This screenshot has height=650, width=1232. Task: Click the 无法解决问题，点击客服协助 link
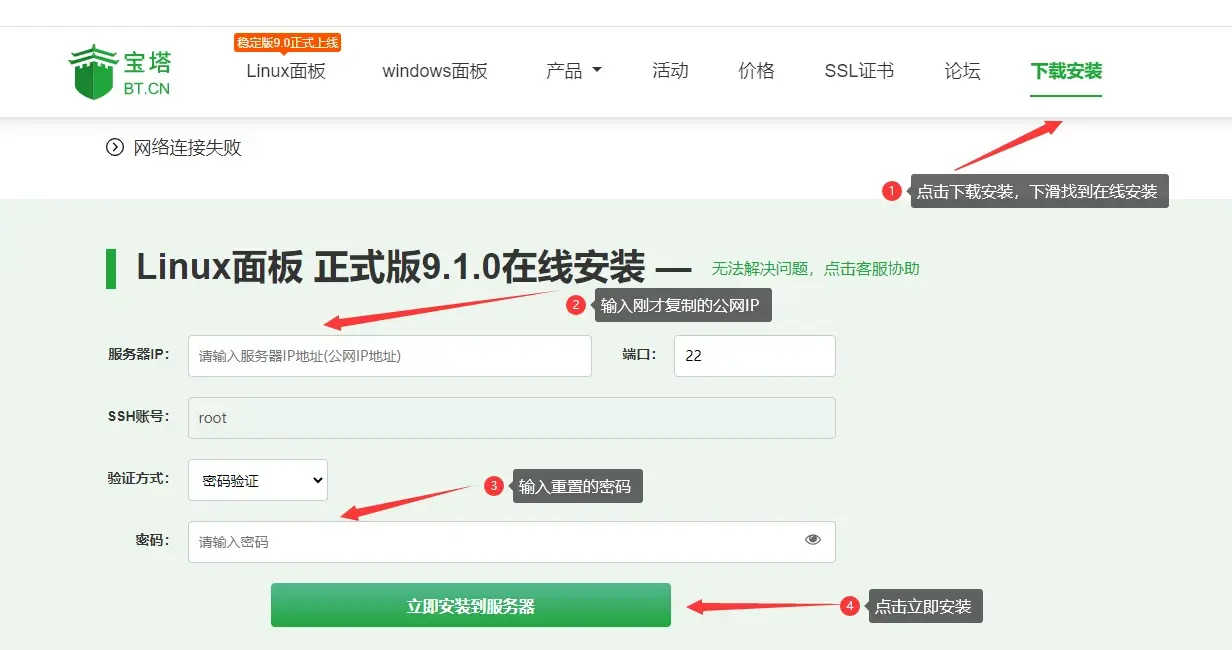[x=815, y=269]
